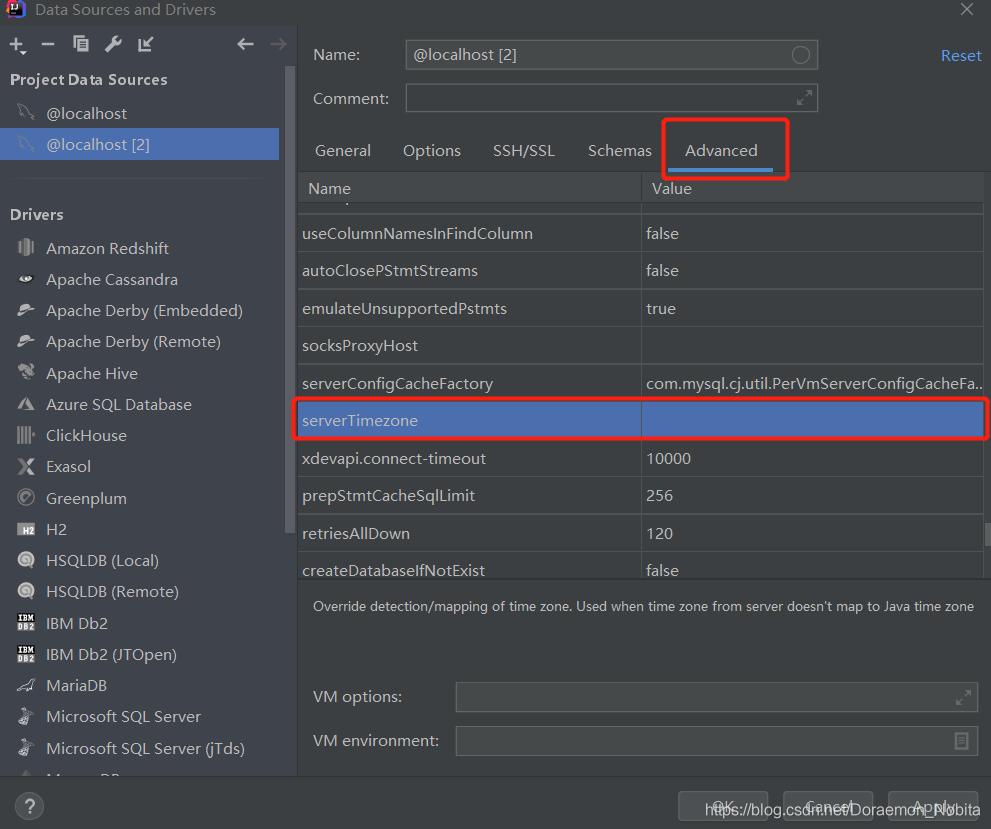Duplicate the selected data source

pos(81,44)
